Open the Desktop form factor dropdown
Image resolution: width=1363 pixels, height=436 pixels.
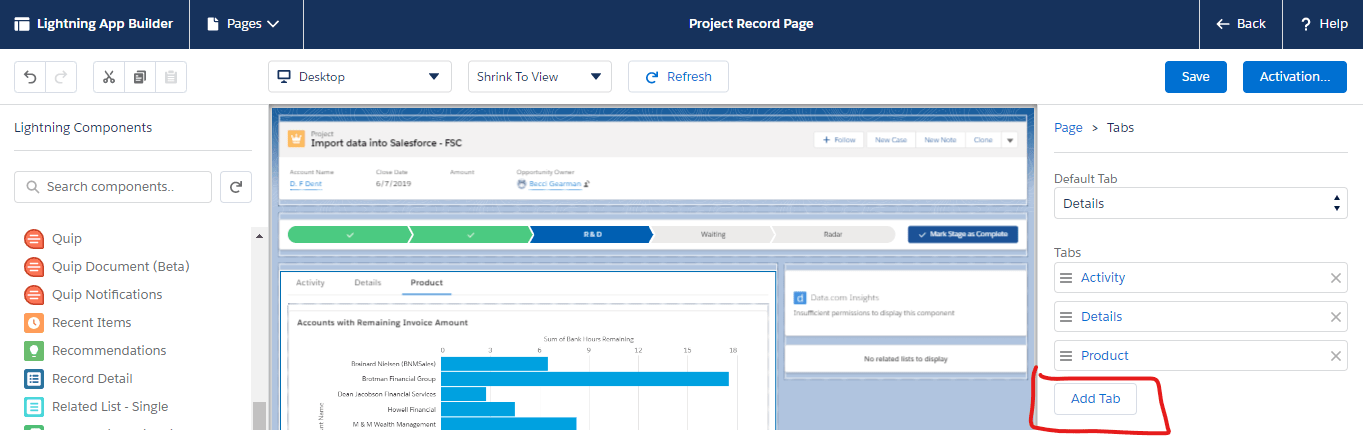pos(360,77)
